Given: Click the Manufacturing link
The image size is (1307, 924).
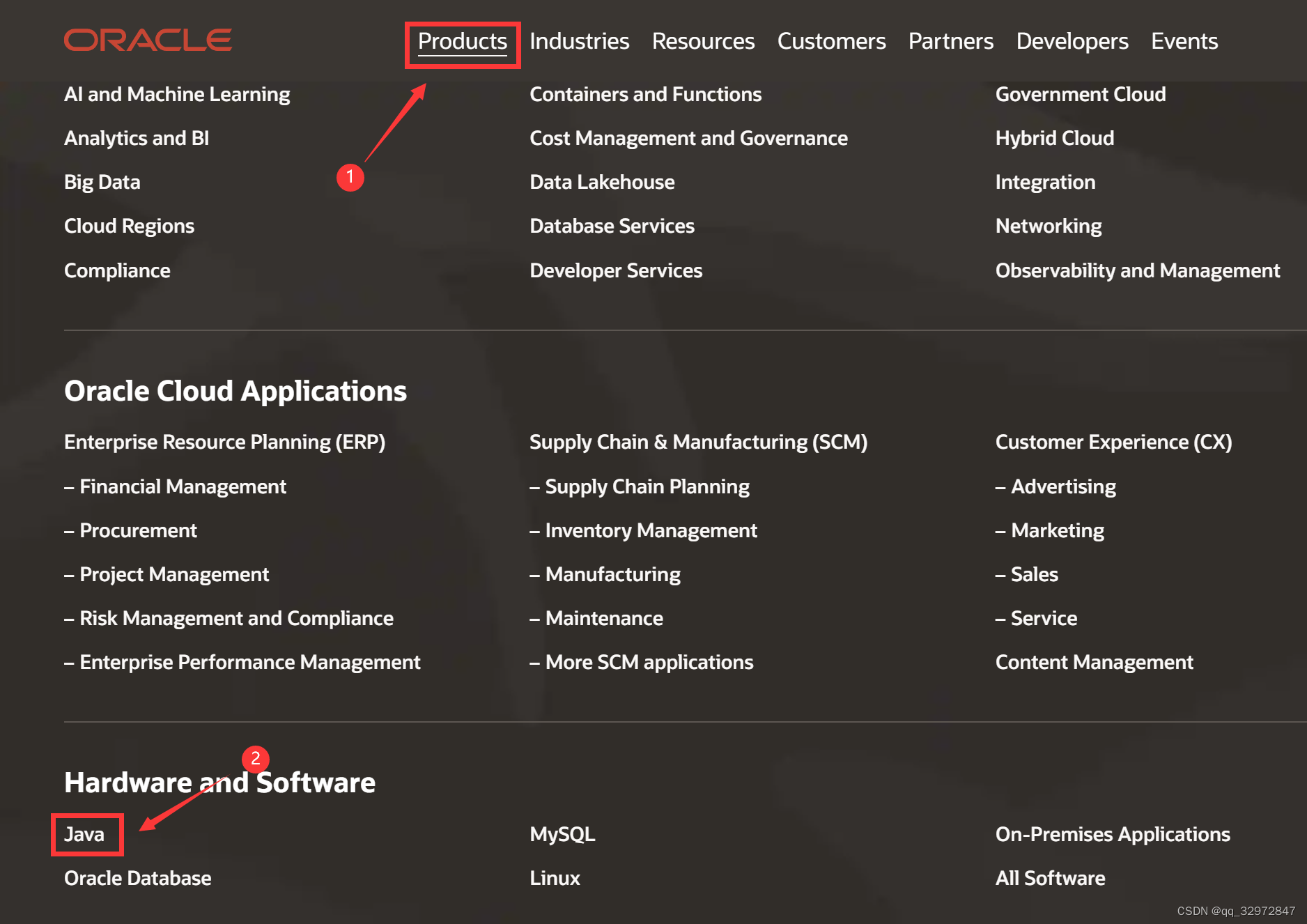Looking at the screenshot, I should click(605, 574).
